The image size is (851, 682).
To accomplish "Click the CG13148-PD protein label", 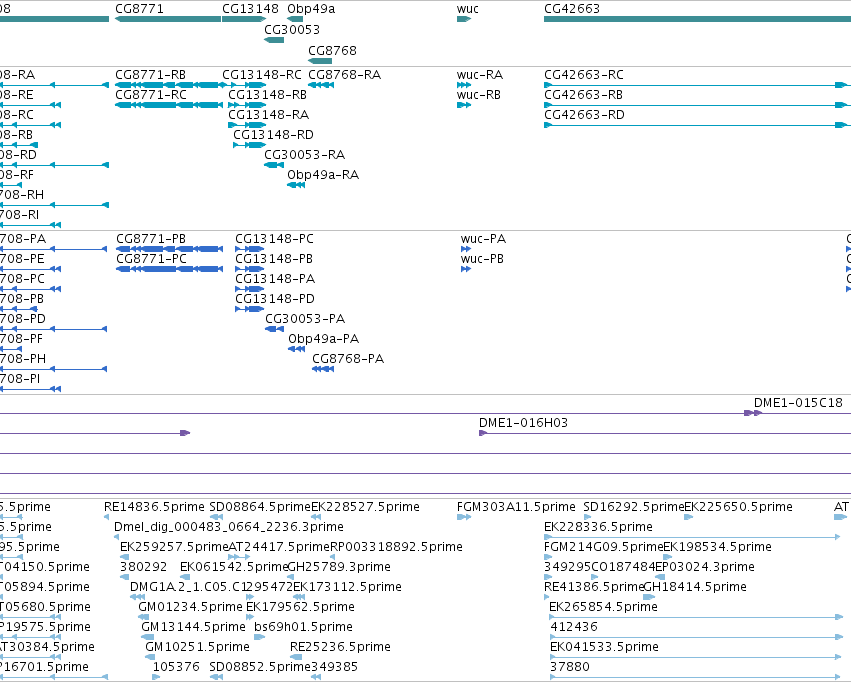I will tap(275, 299).
